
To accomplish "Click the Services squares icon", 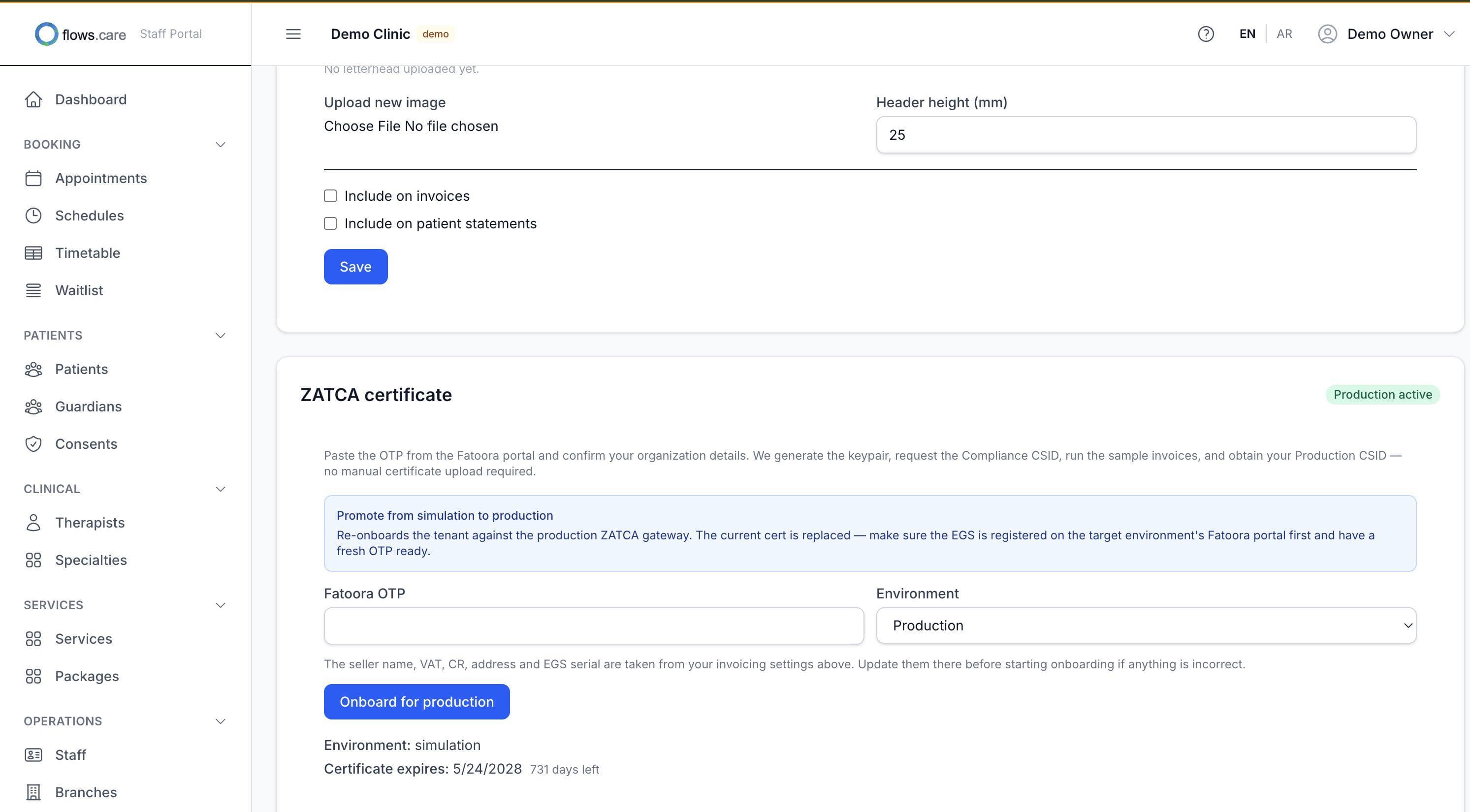I will (x=33, y=639).
